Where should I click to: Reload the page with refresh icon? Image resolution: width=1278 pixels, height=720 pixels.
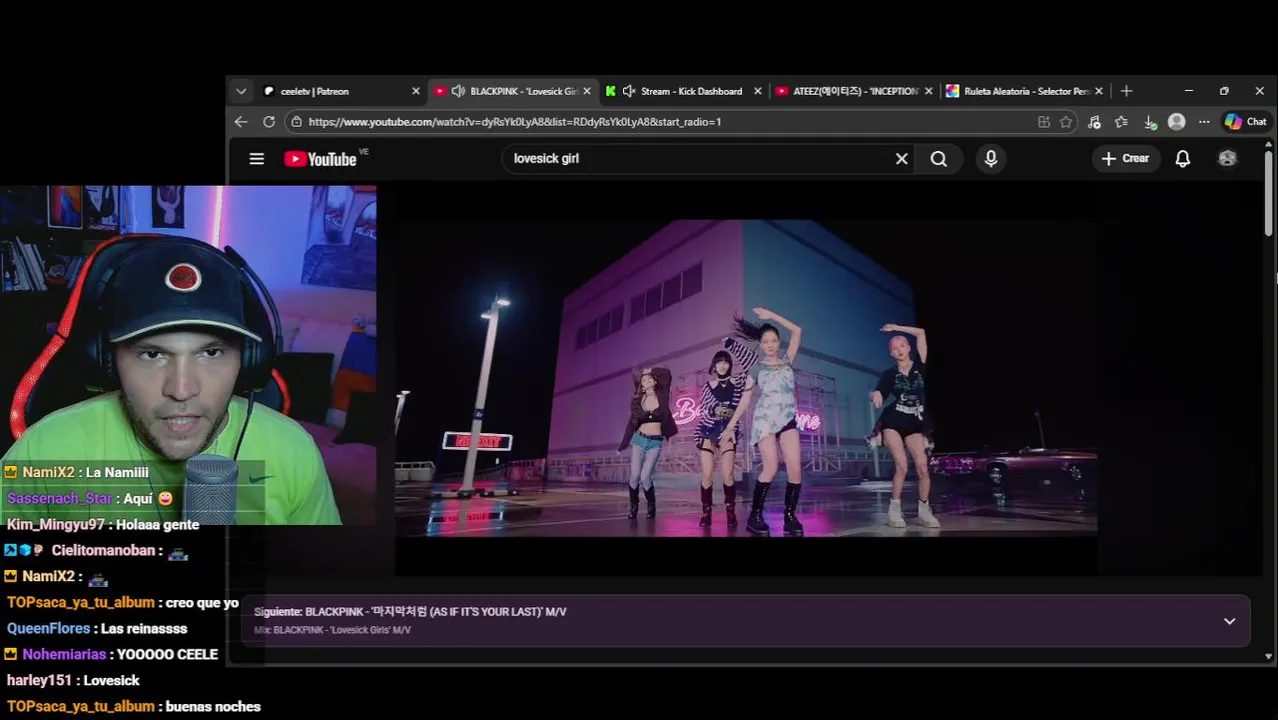(x=269, y=122)
